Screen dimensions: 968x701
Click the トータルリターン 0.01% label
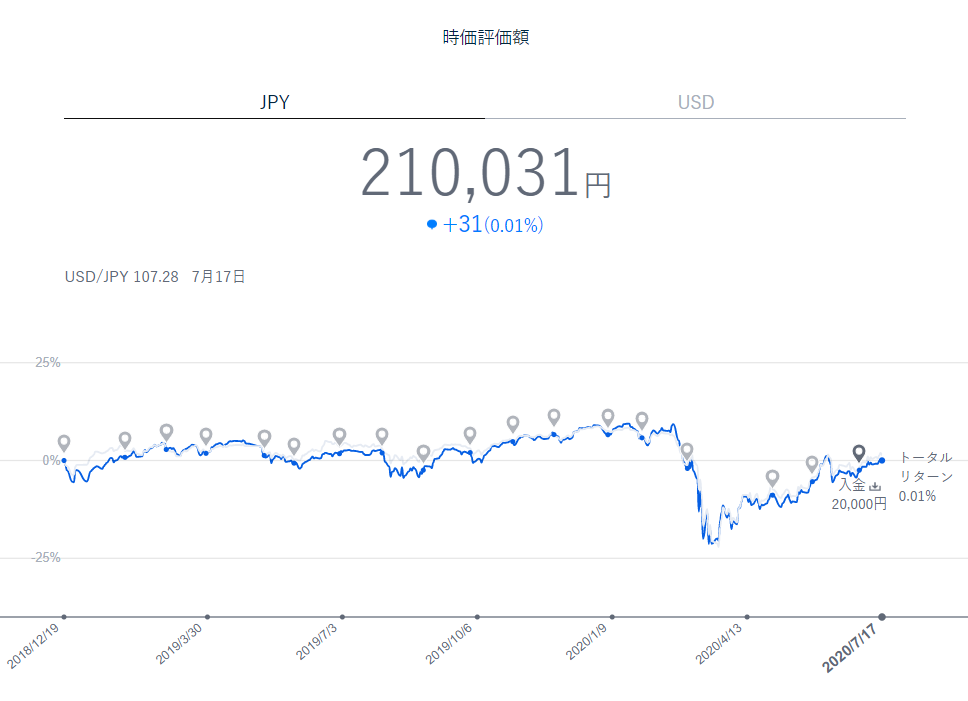pyautogui.click(x=924, y=476)
